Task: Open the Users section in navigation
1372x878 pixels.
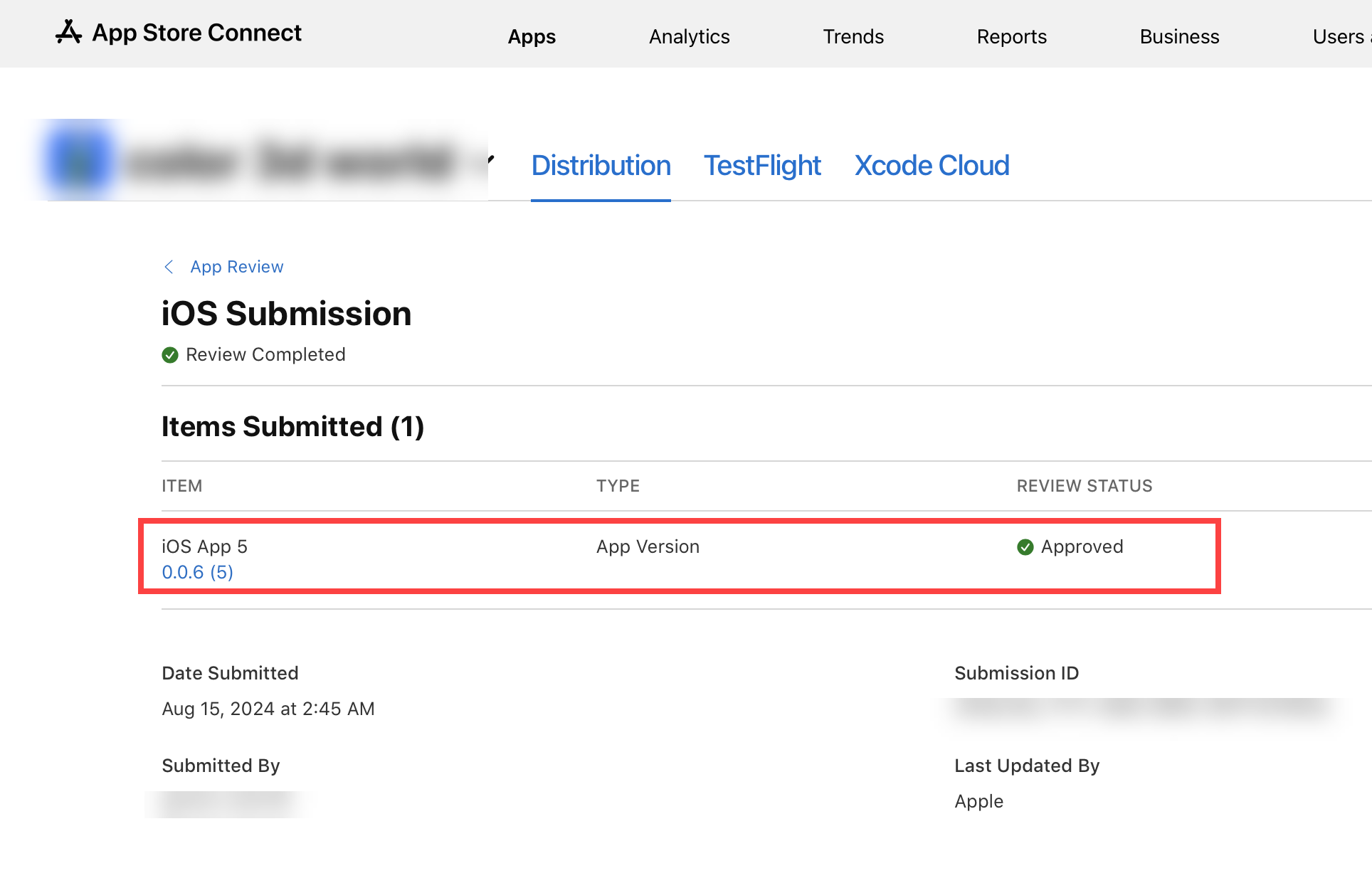Action: (1338, 36)
